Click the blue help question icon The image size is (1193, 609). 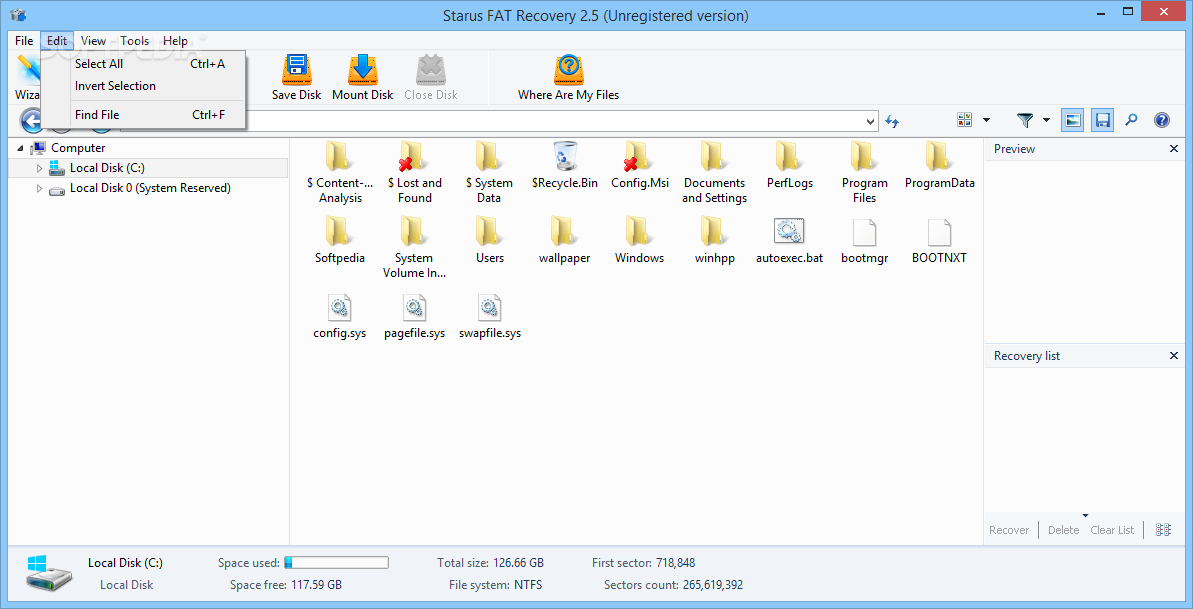[1162, 120]
